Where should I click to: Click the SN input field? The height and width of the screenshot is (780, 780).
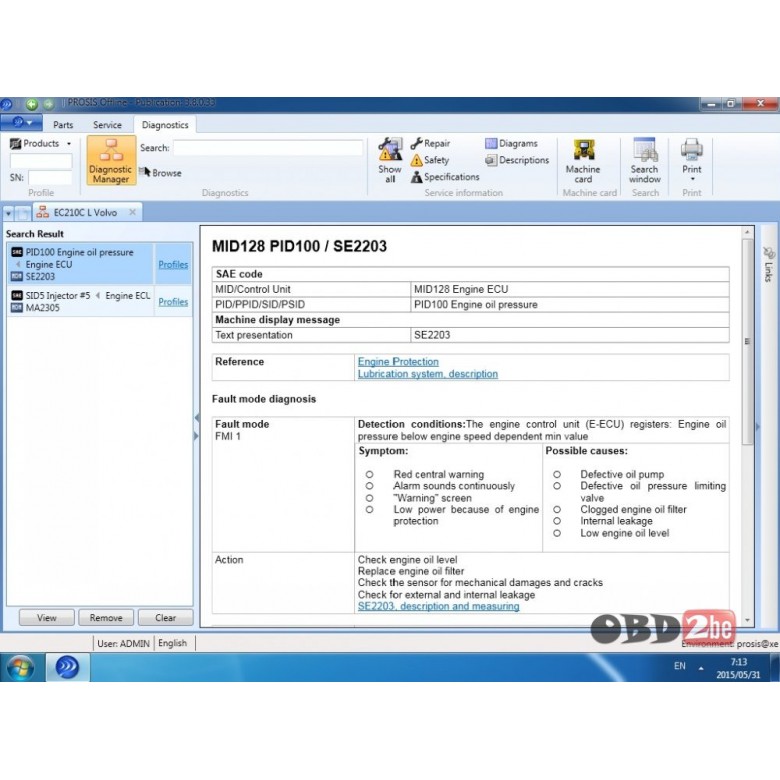50,178
